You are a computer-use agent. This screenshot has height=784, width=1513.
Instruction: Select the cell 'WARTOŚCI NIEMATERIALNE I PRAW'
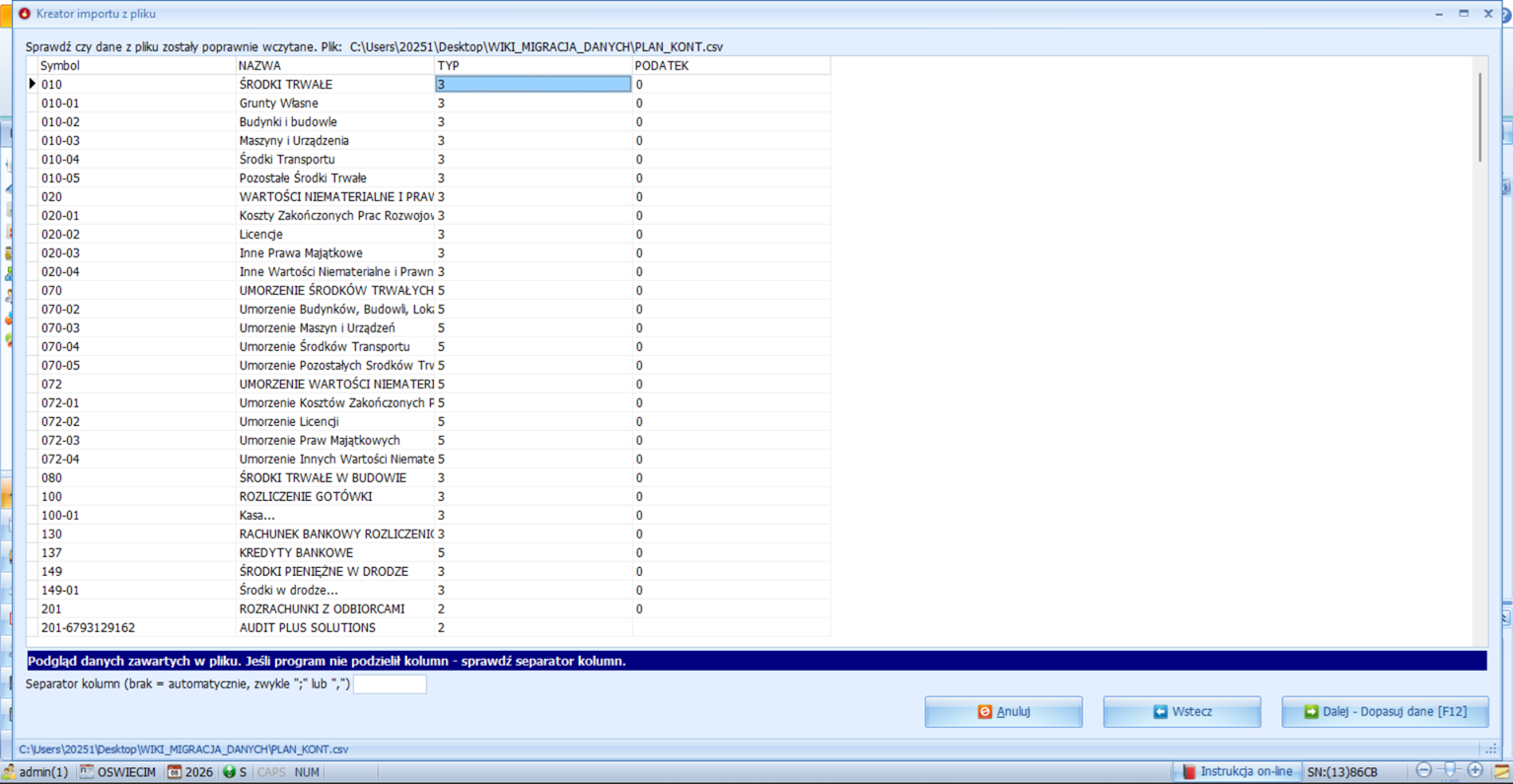(x=334, y=196)
